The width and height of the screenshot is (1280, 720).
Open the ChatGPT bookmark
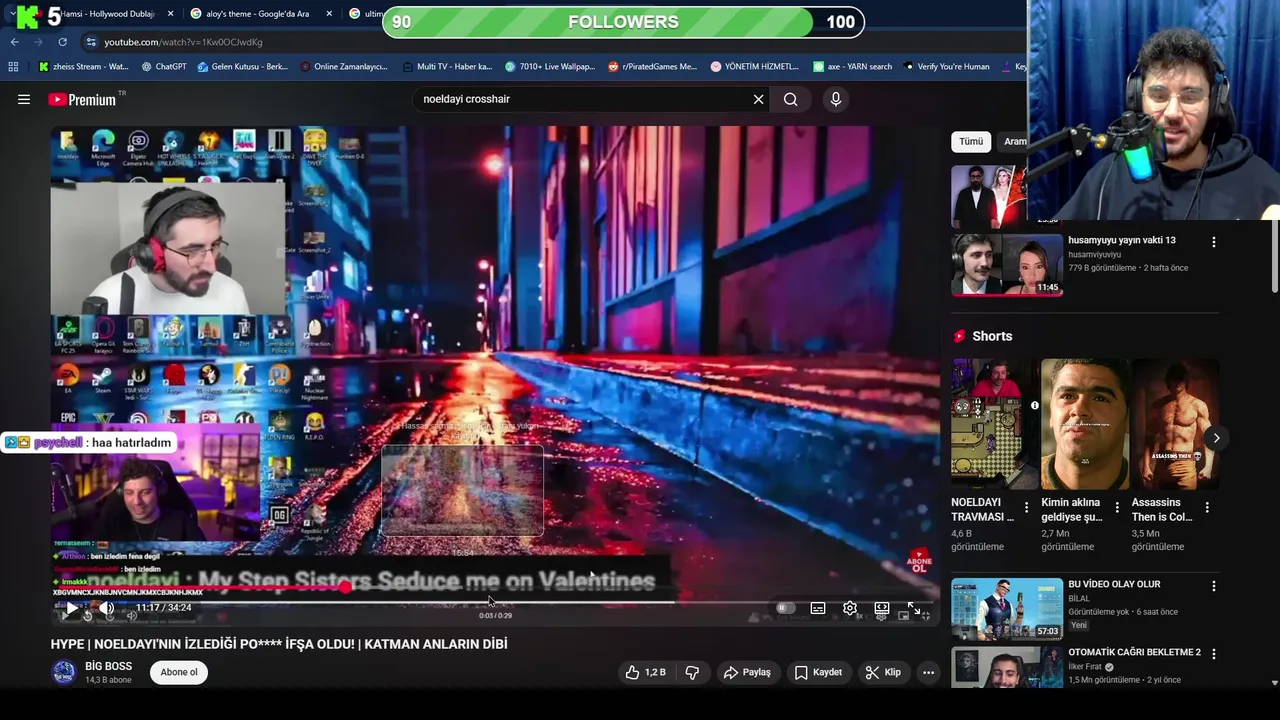tap(164, 67)
